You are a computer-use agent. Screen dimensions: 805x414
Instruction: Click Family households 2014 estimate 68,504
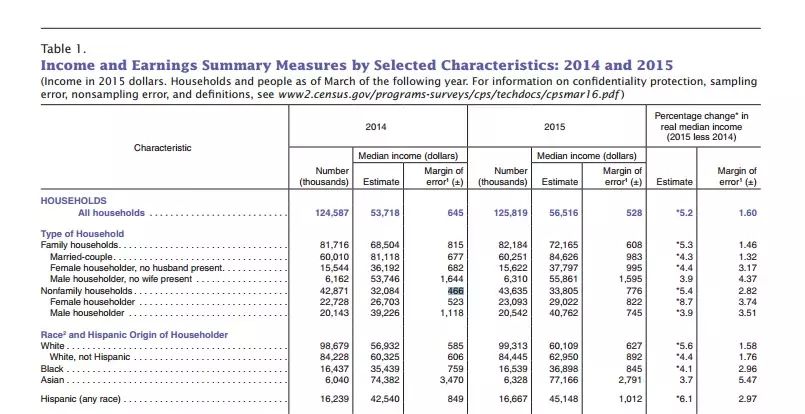pos(385,245)
